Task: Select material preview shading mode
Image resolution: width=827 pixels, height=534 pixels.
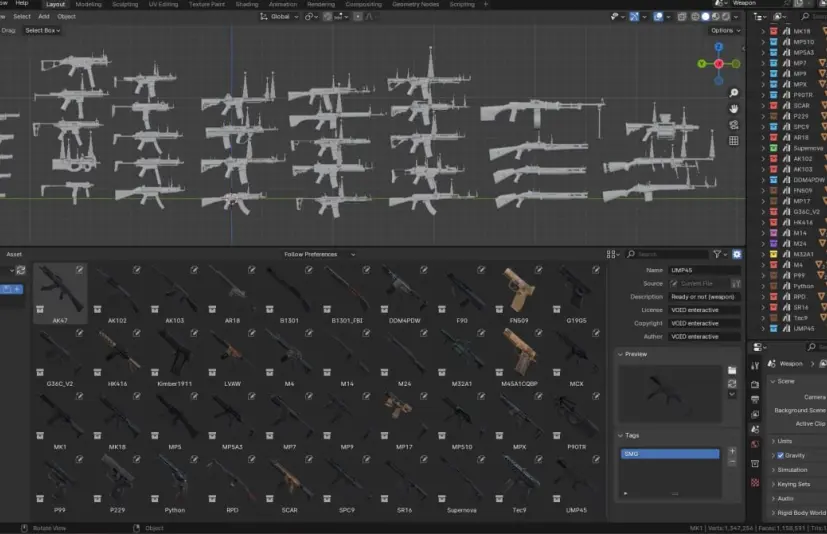Action: 715,17
